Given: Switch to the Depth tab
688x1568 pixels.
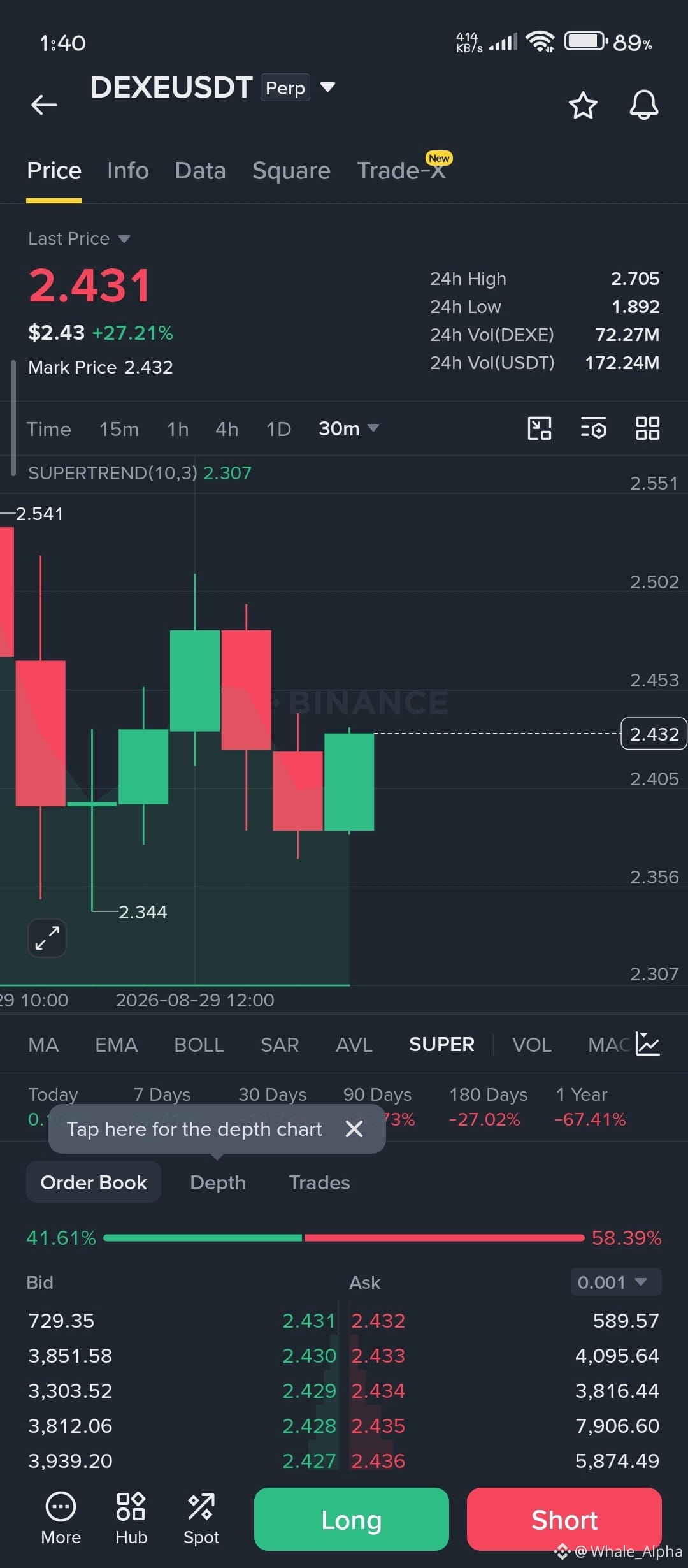Looking at the screenshot, I should pyautogui.click(x=217, y=1182).
